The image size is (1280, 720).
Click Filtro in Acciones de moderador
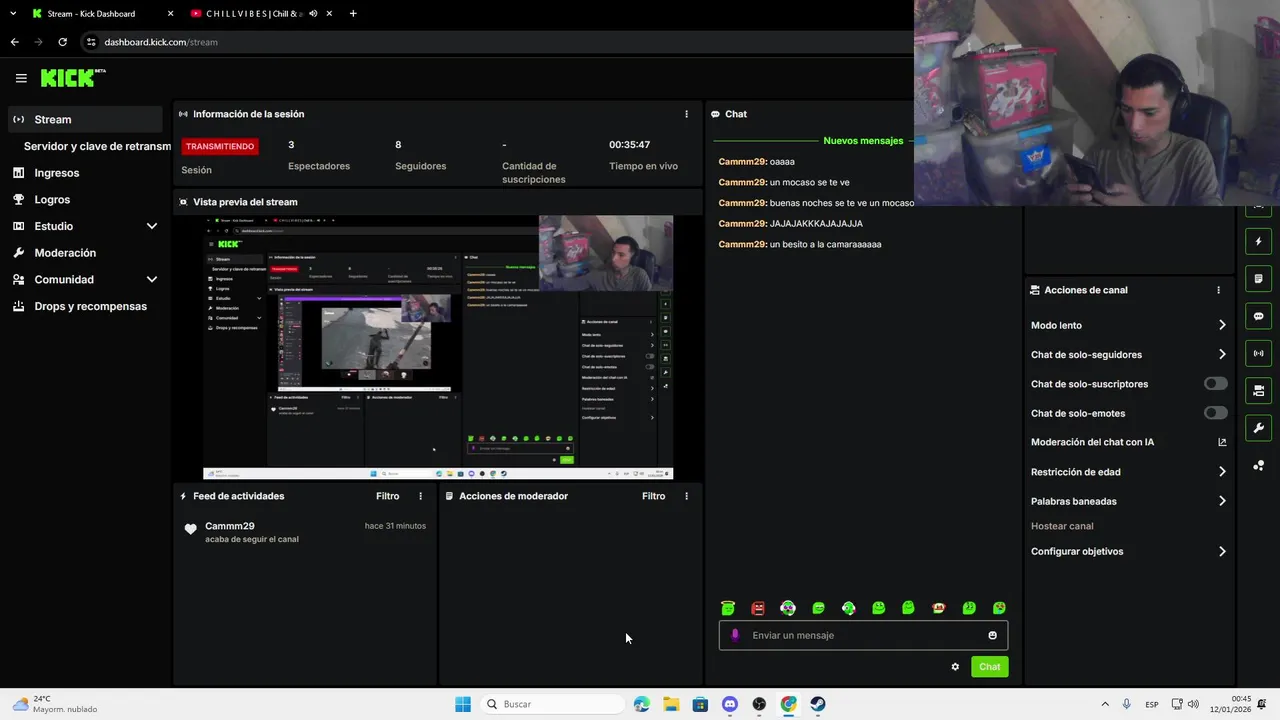click(x=653, y=496)
